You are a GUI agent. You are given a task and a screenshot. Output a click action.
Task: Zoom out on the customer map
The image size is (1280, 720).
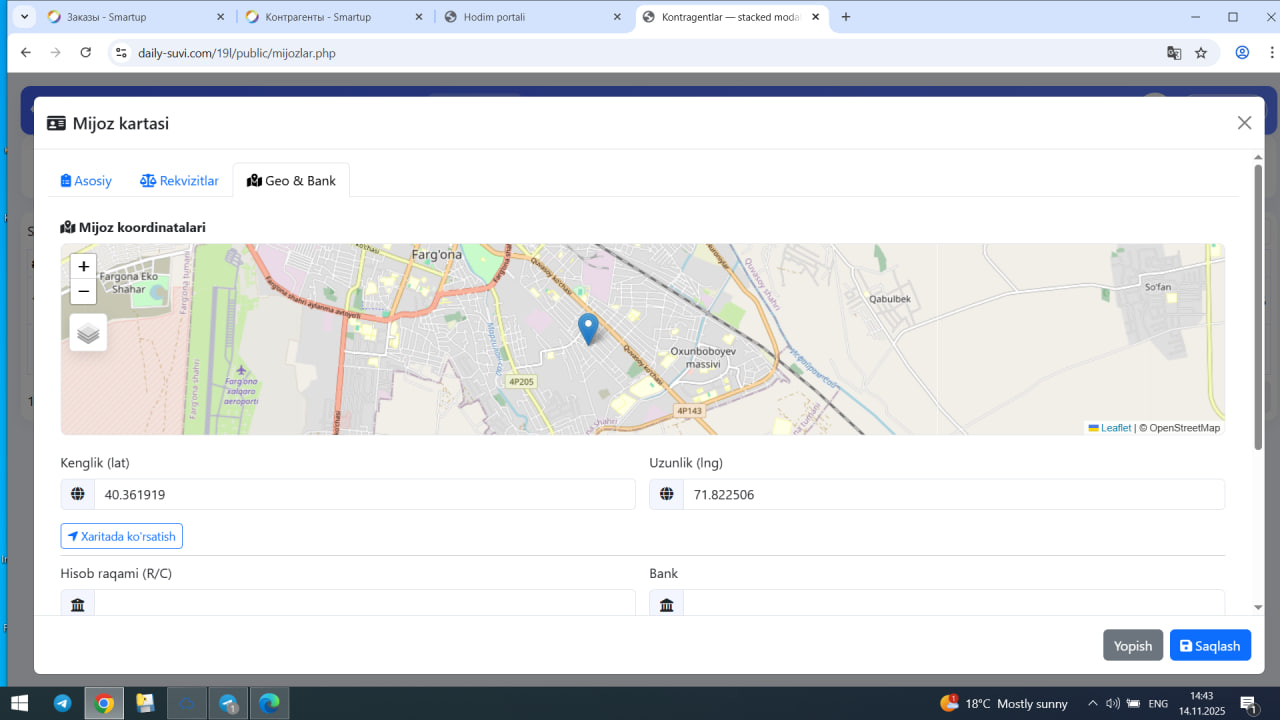tap(84, 292)
